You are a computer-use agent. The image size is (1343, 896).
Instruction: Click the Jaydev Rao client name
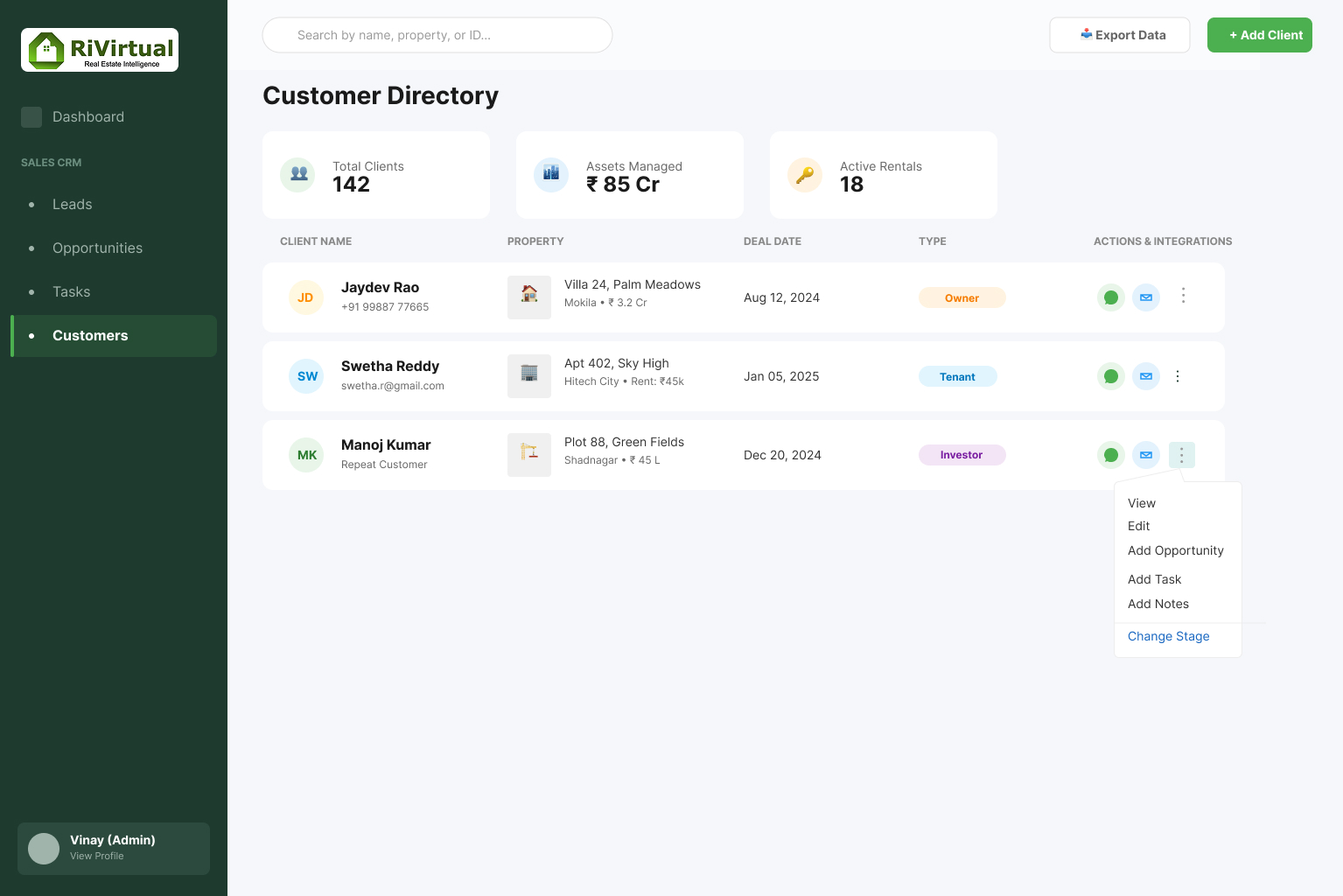[380, 287]
